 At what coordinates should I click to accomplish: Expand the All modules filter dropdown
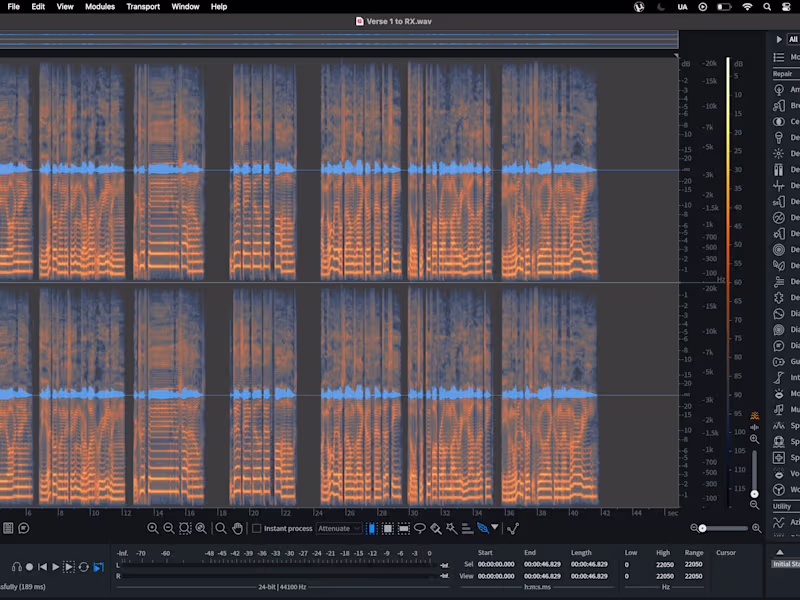pos(792,39)
